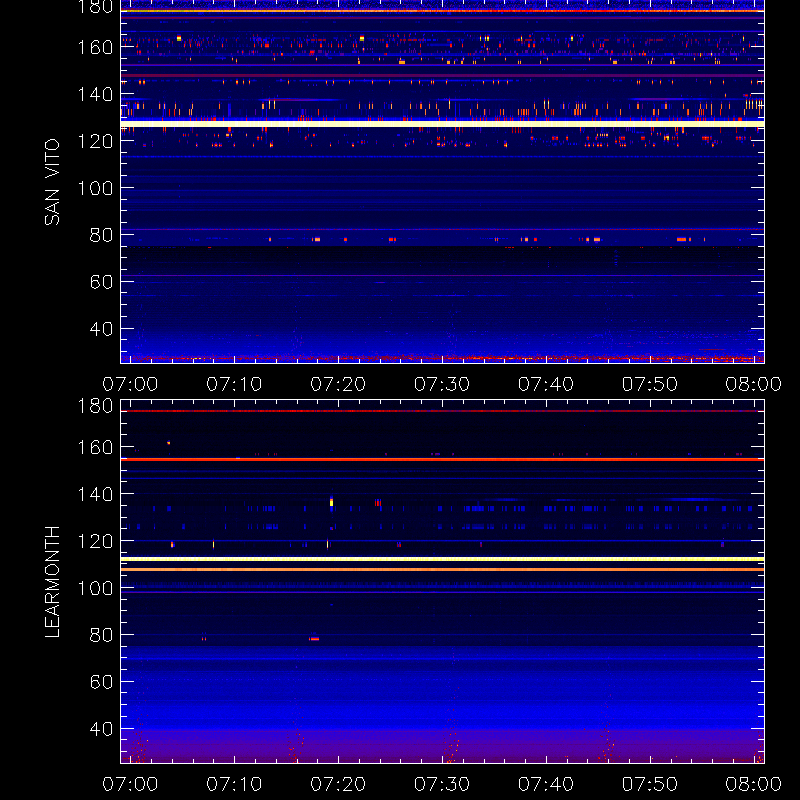This screenshot has height=800, width=800.
Task: Choose the 07:00 time label under Learmonth plot
Action: 130,784
